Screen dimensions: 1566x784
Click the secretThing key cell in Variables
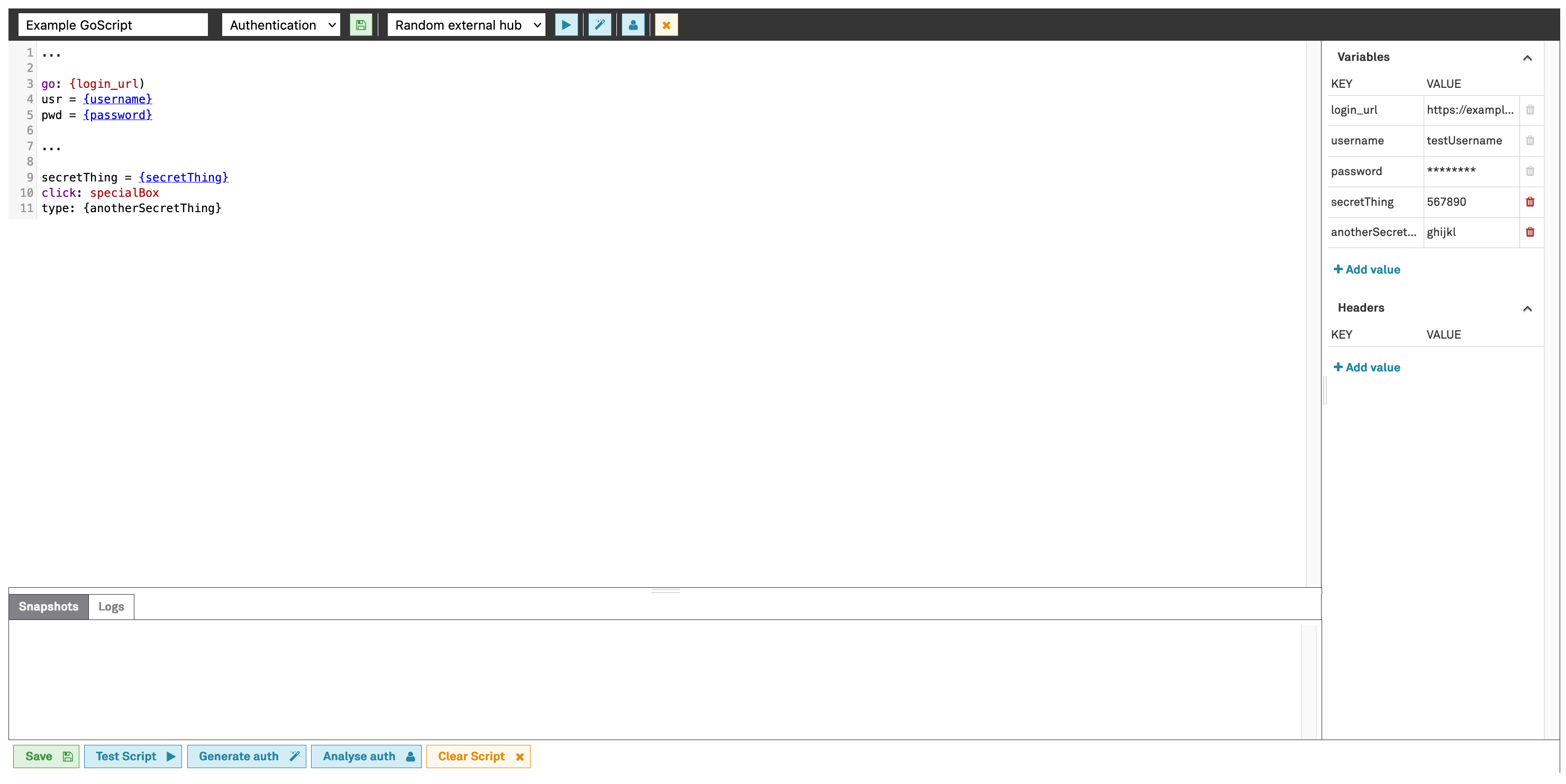1375,202
